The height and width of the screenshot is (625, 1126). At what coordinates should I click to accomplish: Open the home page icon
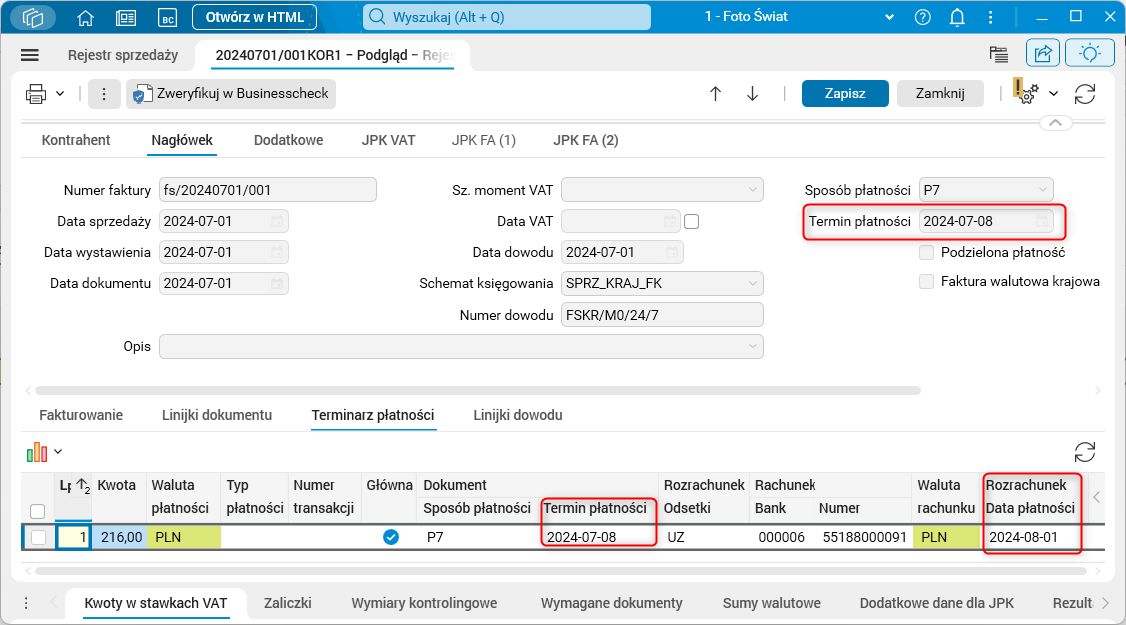pyautogui.click(x=85, y=18)
